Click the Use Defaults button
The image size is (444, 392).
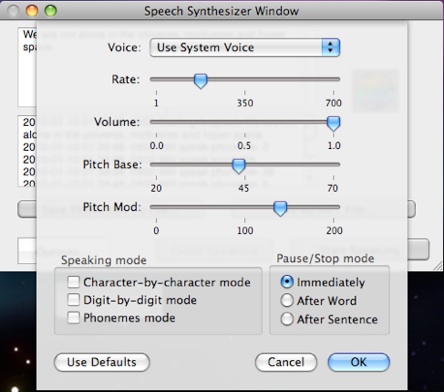pyautogui.click(x=102, y=362)
